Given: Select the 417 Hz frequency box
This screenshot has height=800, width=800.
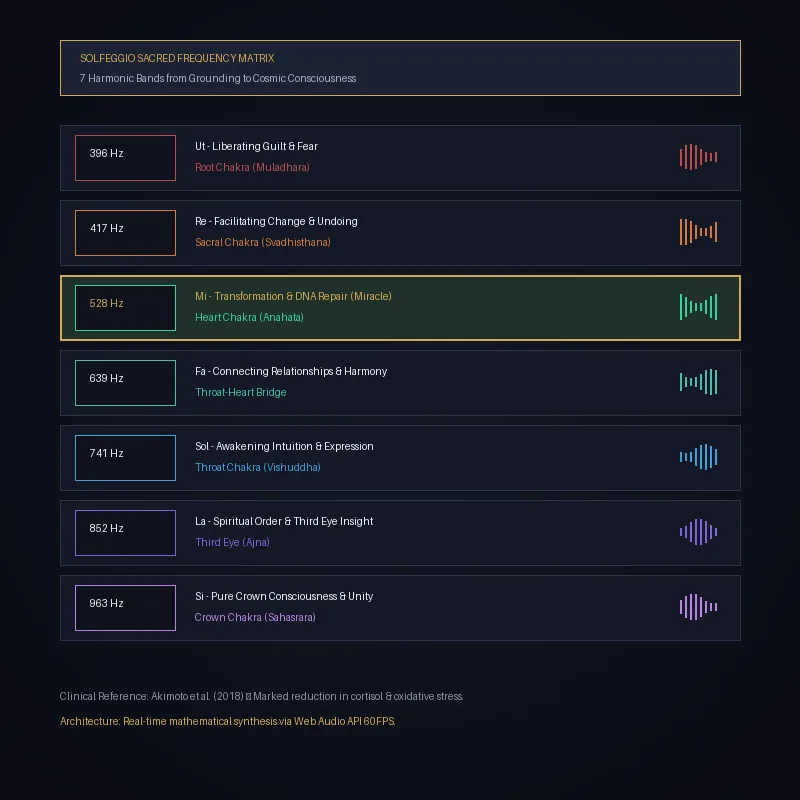Looking at the screenshot, I should (126, 233).
